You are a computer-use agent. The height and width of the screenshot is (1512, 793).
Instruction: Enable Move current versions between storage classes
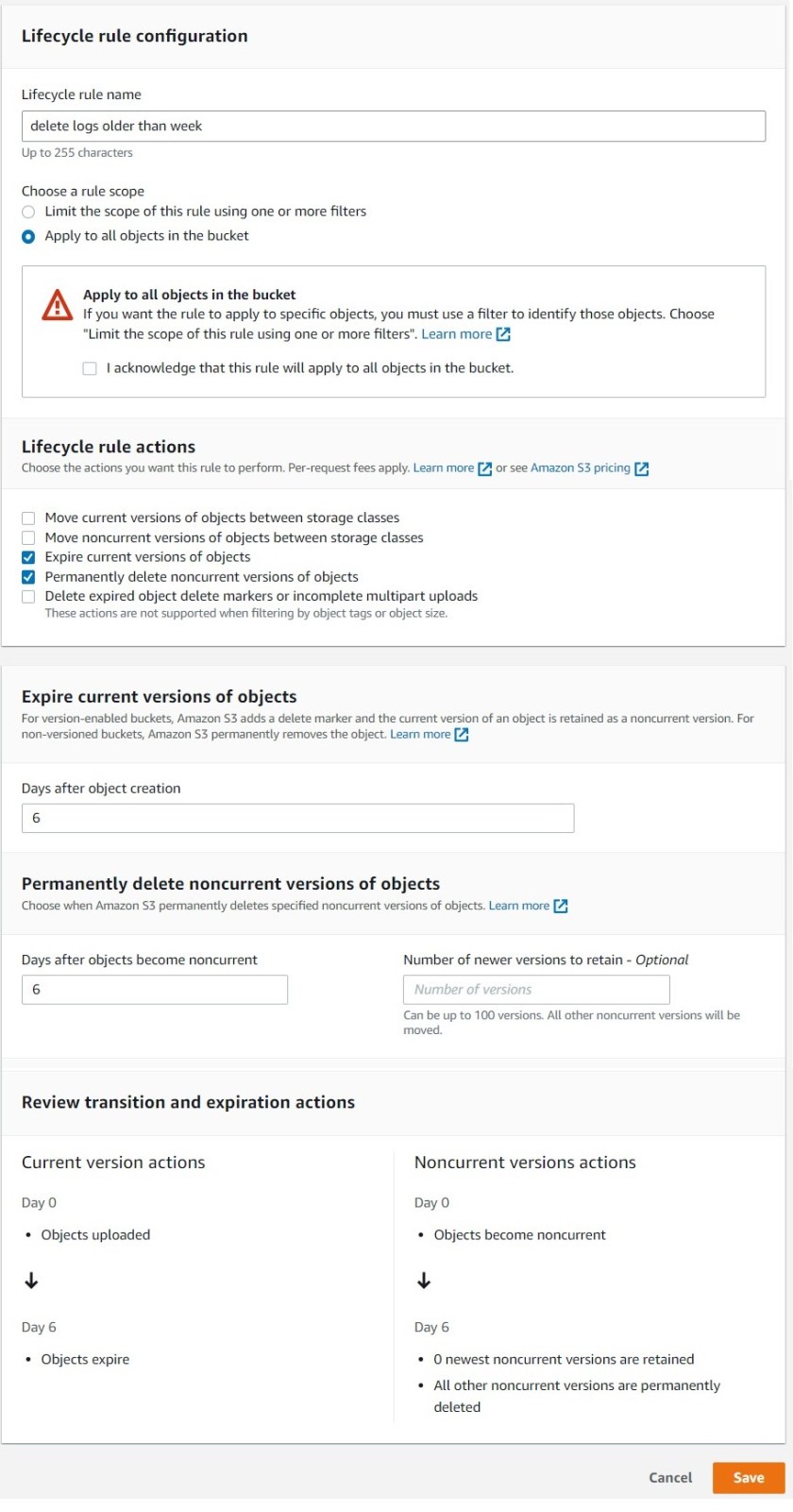27,517
